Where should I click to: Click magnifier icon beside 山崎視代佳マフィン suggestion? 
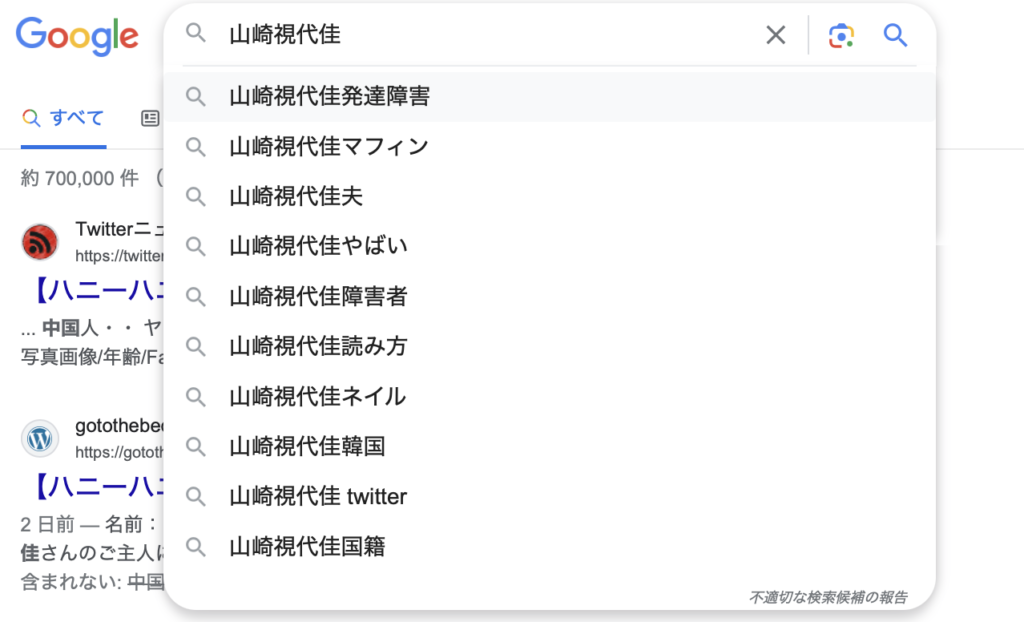coord(196,147)
